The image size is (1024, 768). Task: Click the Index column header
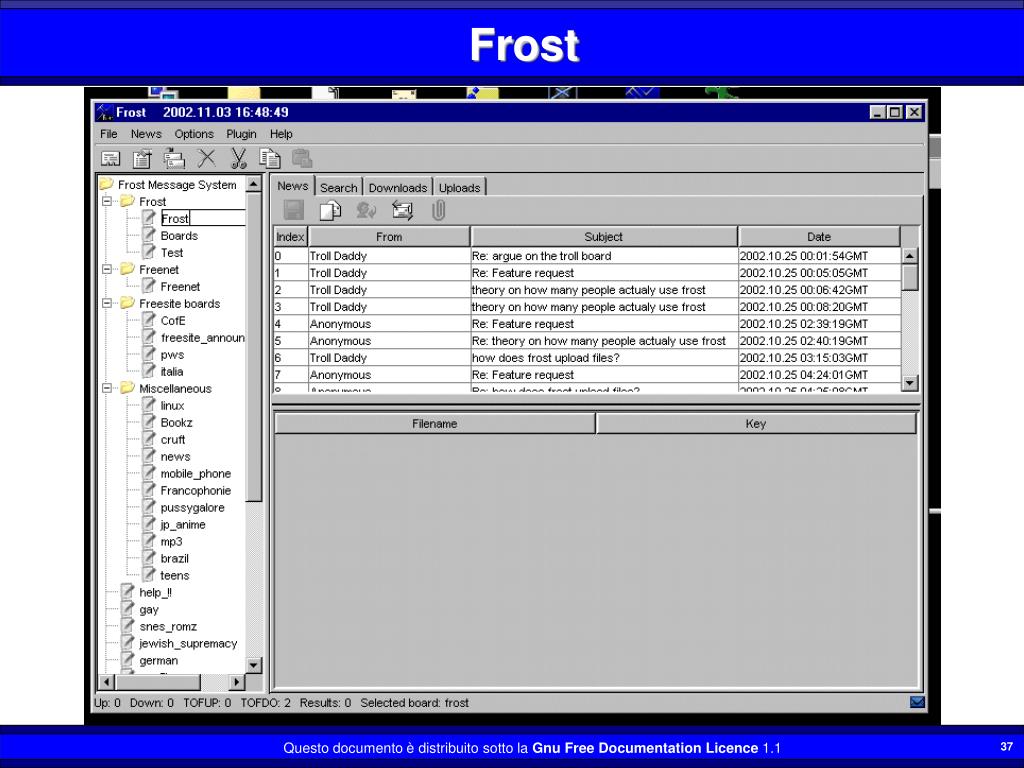point(290,237)
